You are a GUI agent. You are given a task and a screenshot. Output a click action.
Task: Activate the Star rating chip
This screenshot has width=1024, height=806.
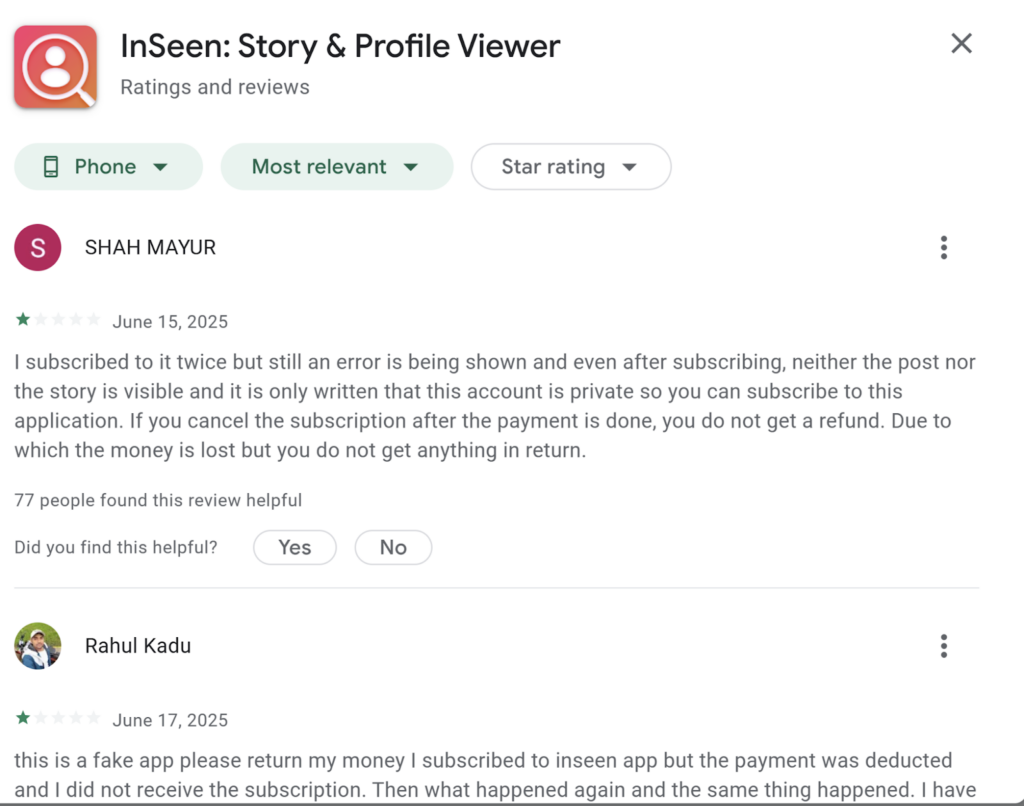(570, 166)
